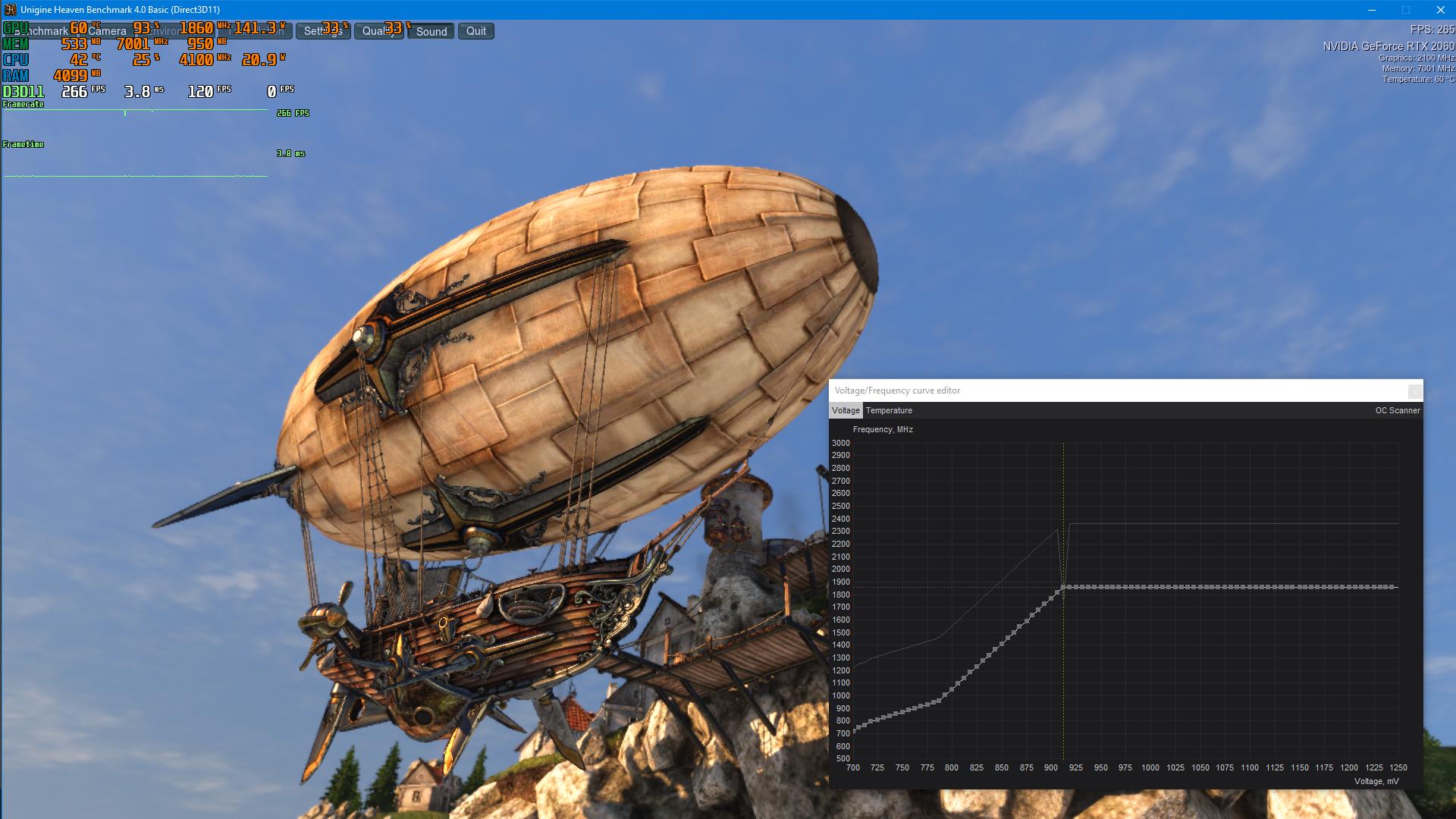This screenshot has width=1456, height=819.
Task: Click the 'Memory: 7001 MHz' text at top right
Action: [x=1418, y=68]
